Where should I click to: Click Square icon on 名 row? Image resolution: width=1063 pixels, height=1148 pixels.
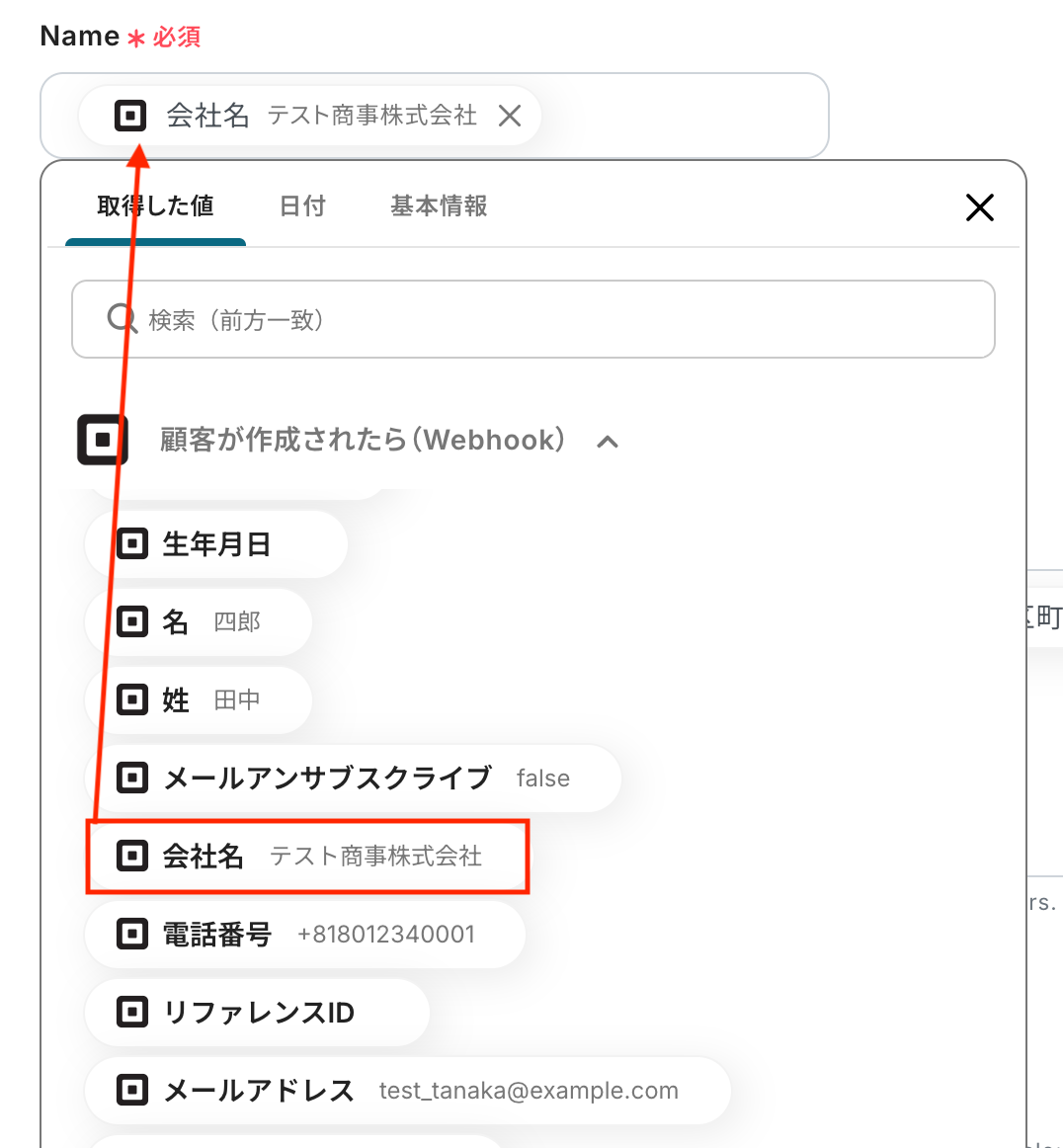(132, 621)
